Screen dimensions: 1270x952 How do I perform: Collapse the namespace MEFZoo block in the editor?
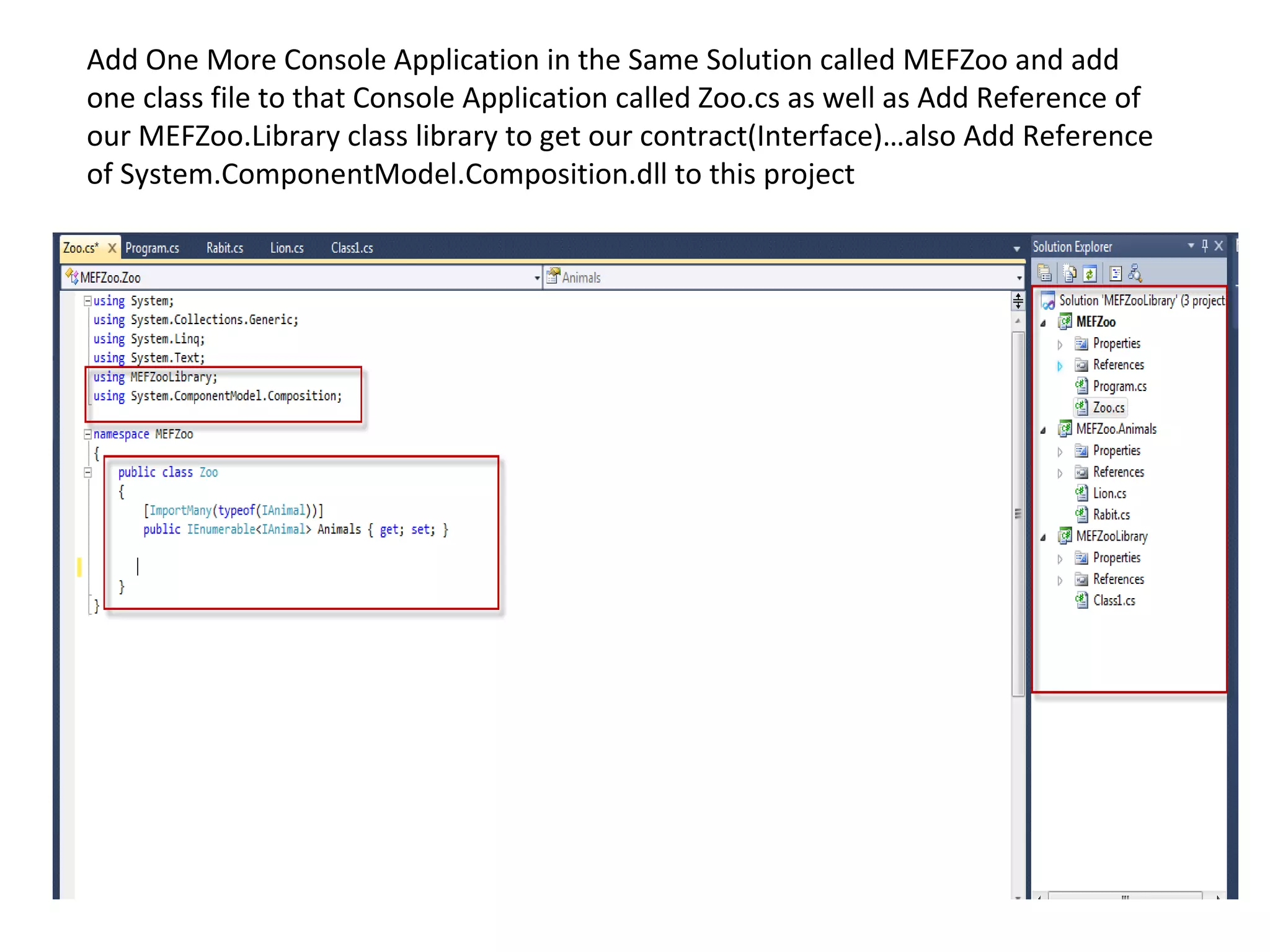pyautogui.click(x=88, y=434)
